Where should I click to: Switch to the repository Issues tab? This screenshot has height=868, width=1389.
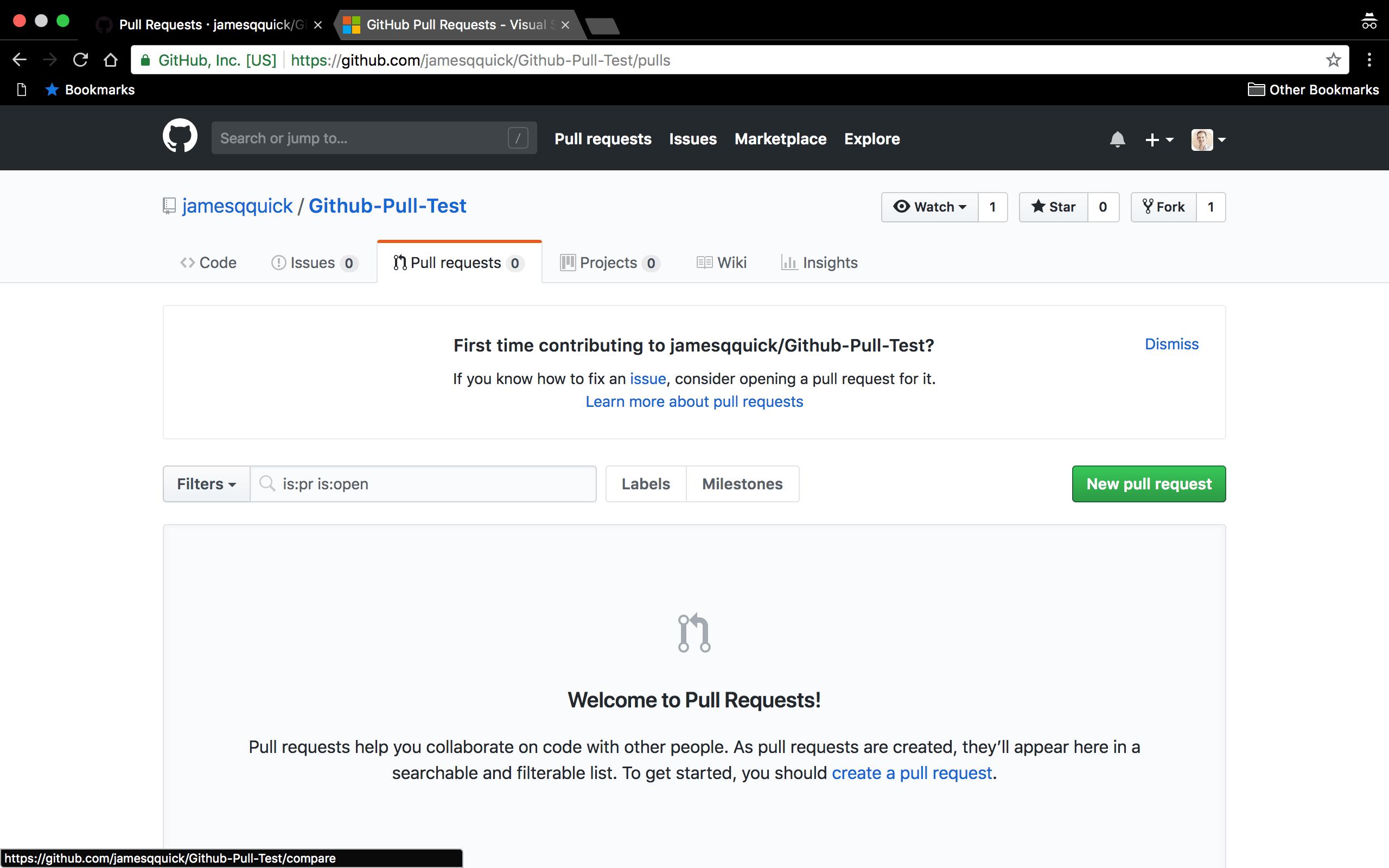(315, 263)
